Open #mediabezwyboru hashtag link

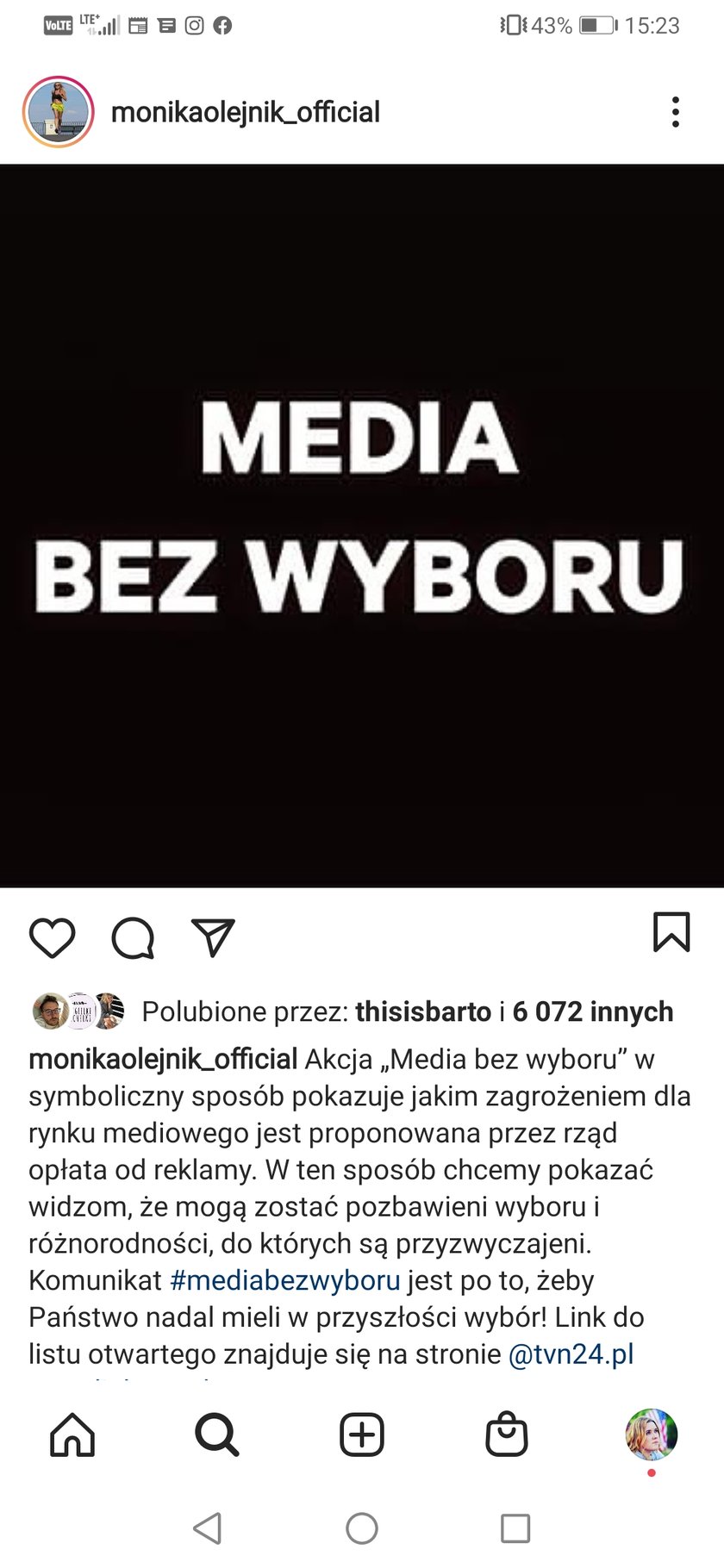tap(285, 1280)
